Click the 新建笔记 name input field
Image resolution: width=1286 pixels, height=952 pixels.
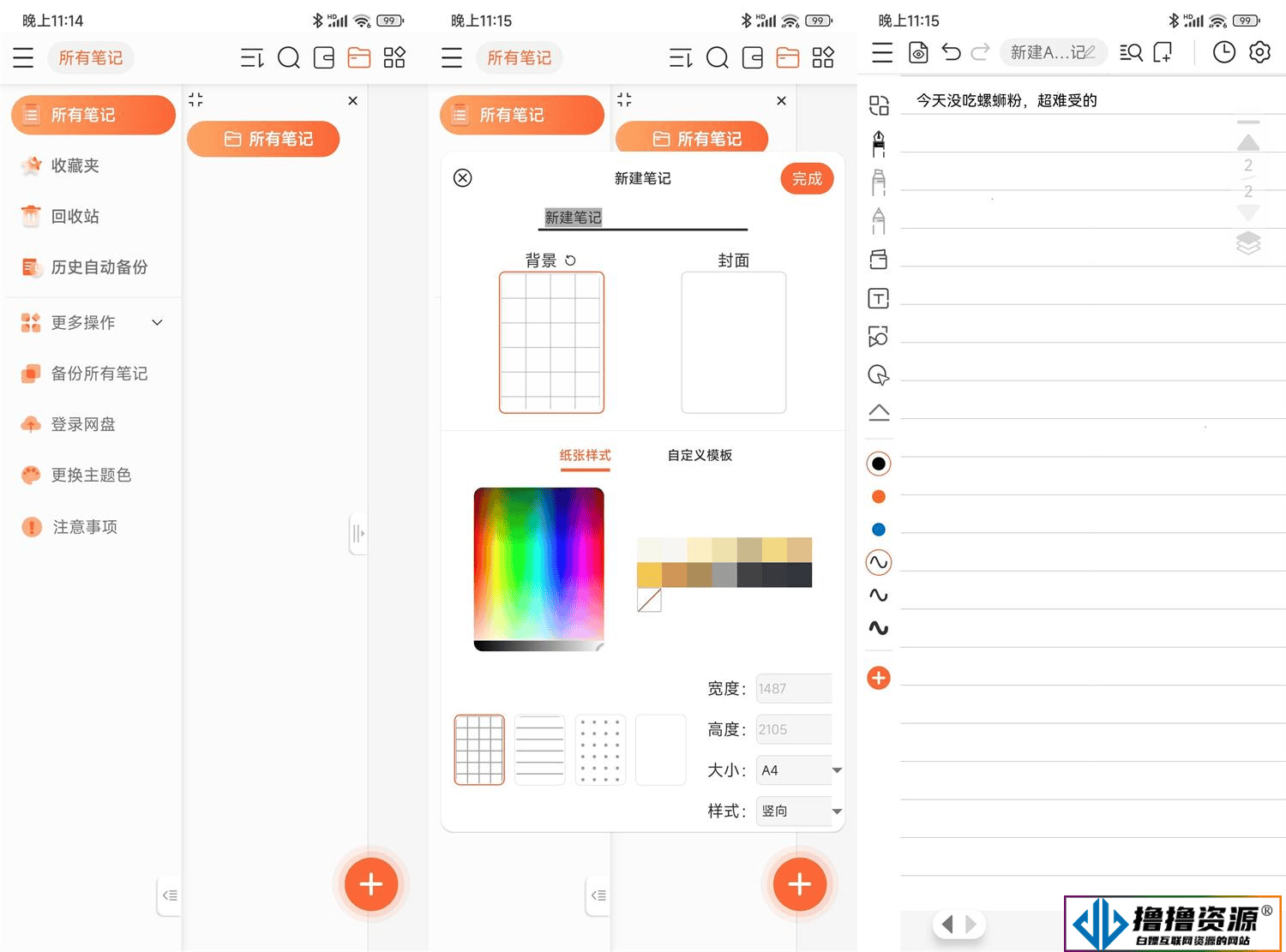(642, 218)
